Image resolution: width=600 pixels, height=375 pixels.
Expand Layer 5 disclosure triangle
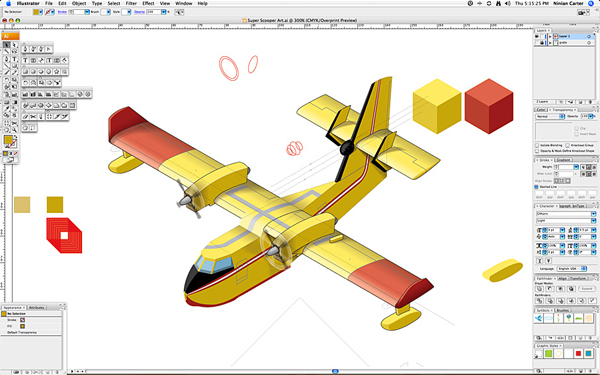[550, 36]
